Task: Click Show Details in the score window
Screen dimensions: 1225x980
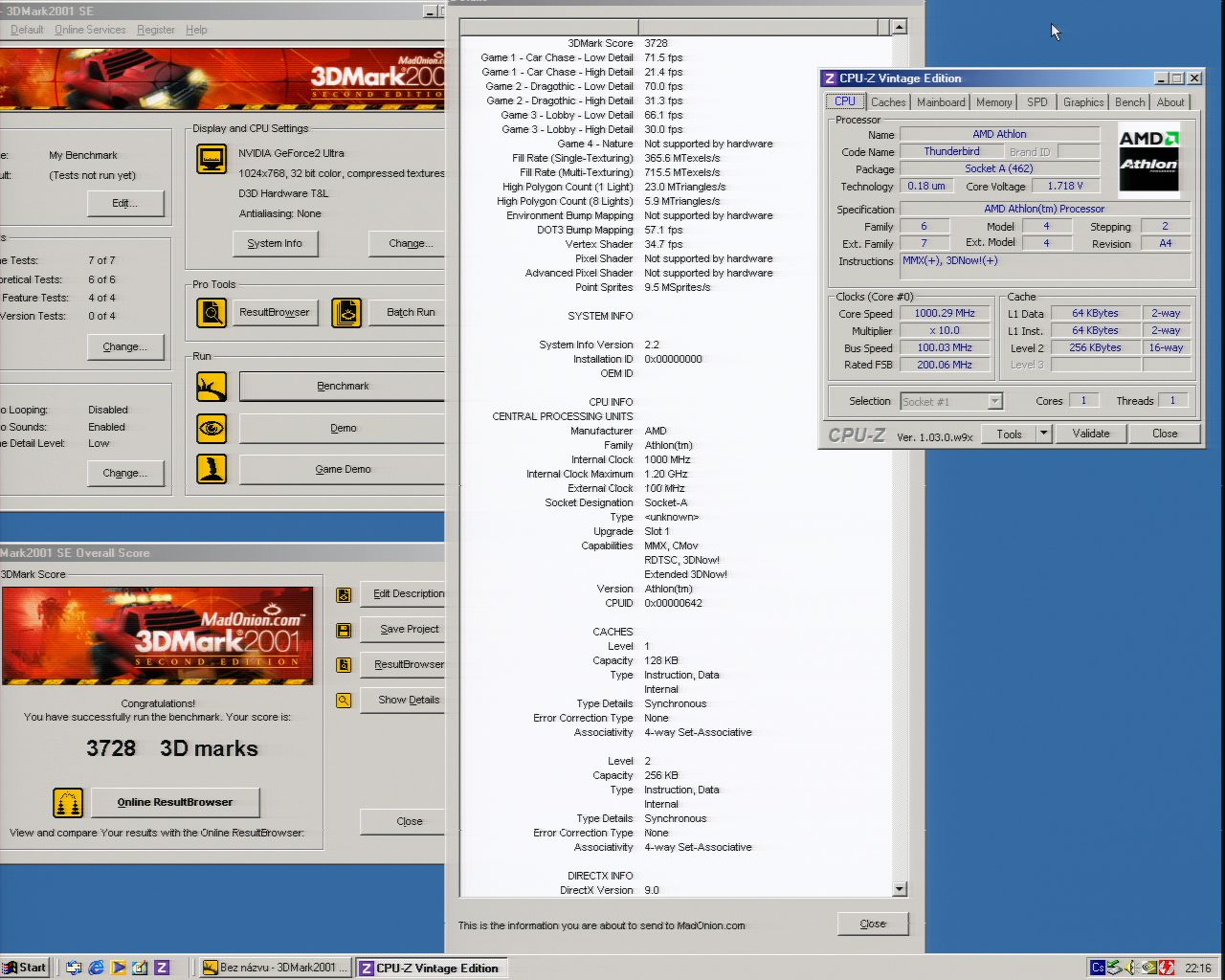Action: tap(403, 700)
